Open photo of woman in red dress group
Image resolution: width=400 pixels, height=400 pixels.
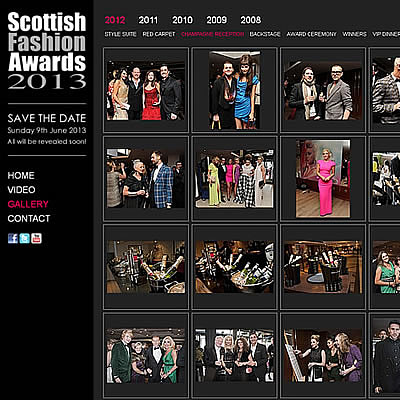146,90
